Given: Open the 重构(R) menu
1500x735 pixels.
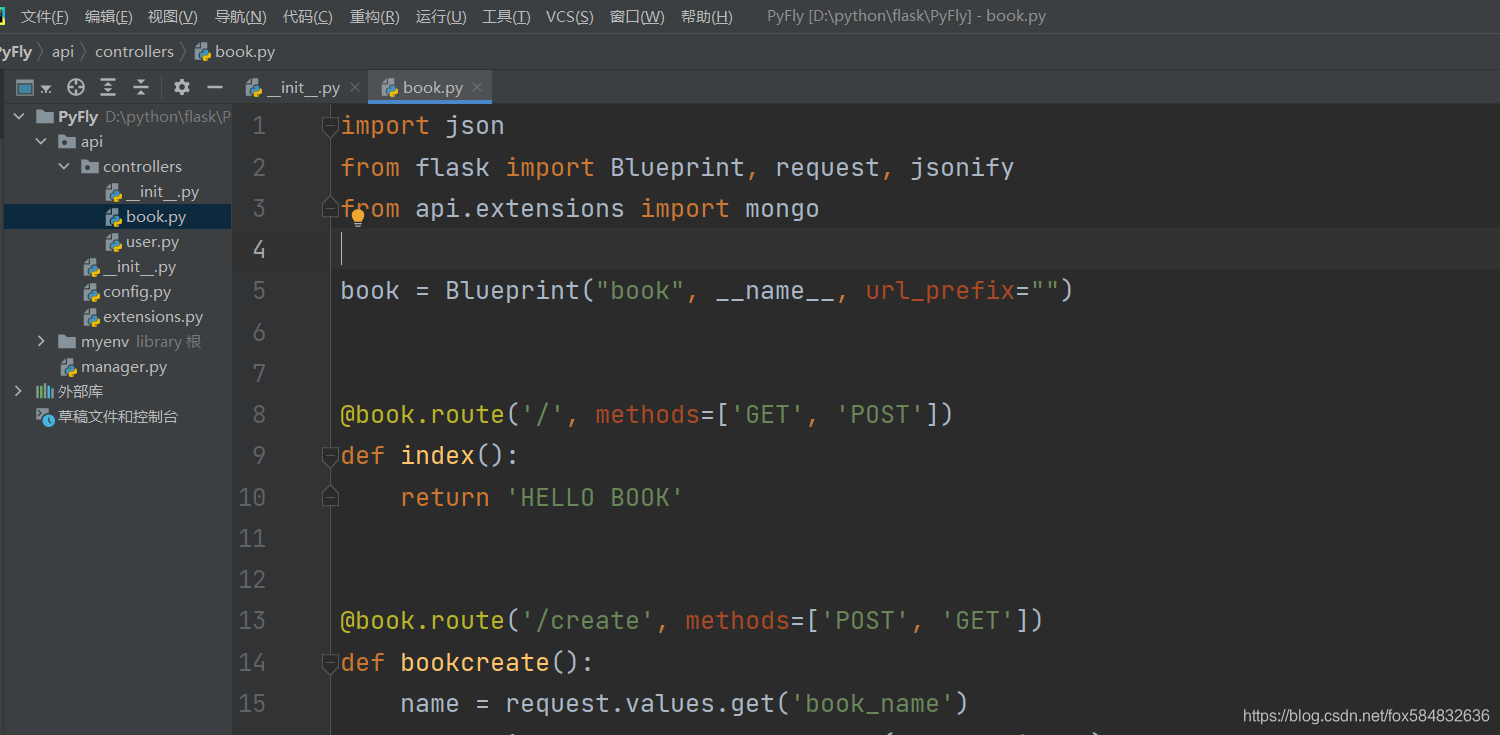Looking at the screenshot, I should coord(375,17).
